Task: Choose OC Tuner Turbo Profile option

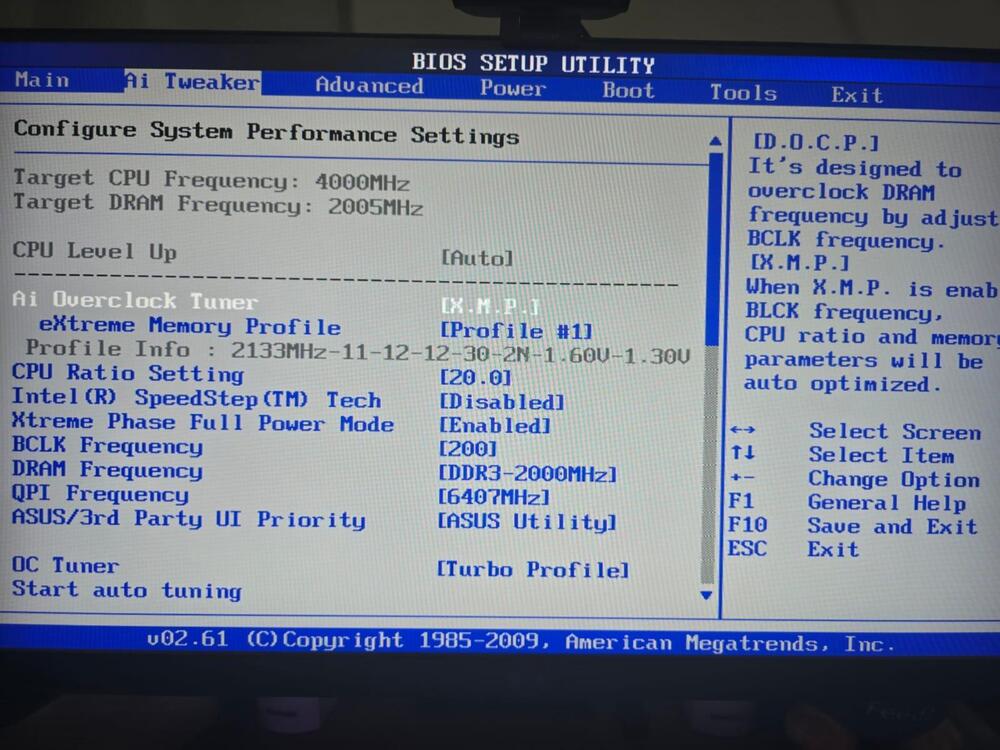Action: point(533,570)
